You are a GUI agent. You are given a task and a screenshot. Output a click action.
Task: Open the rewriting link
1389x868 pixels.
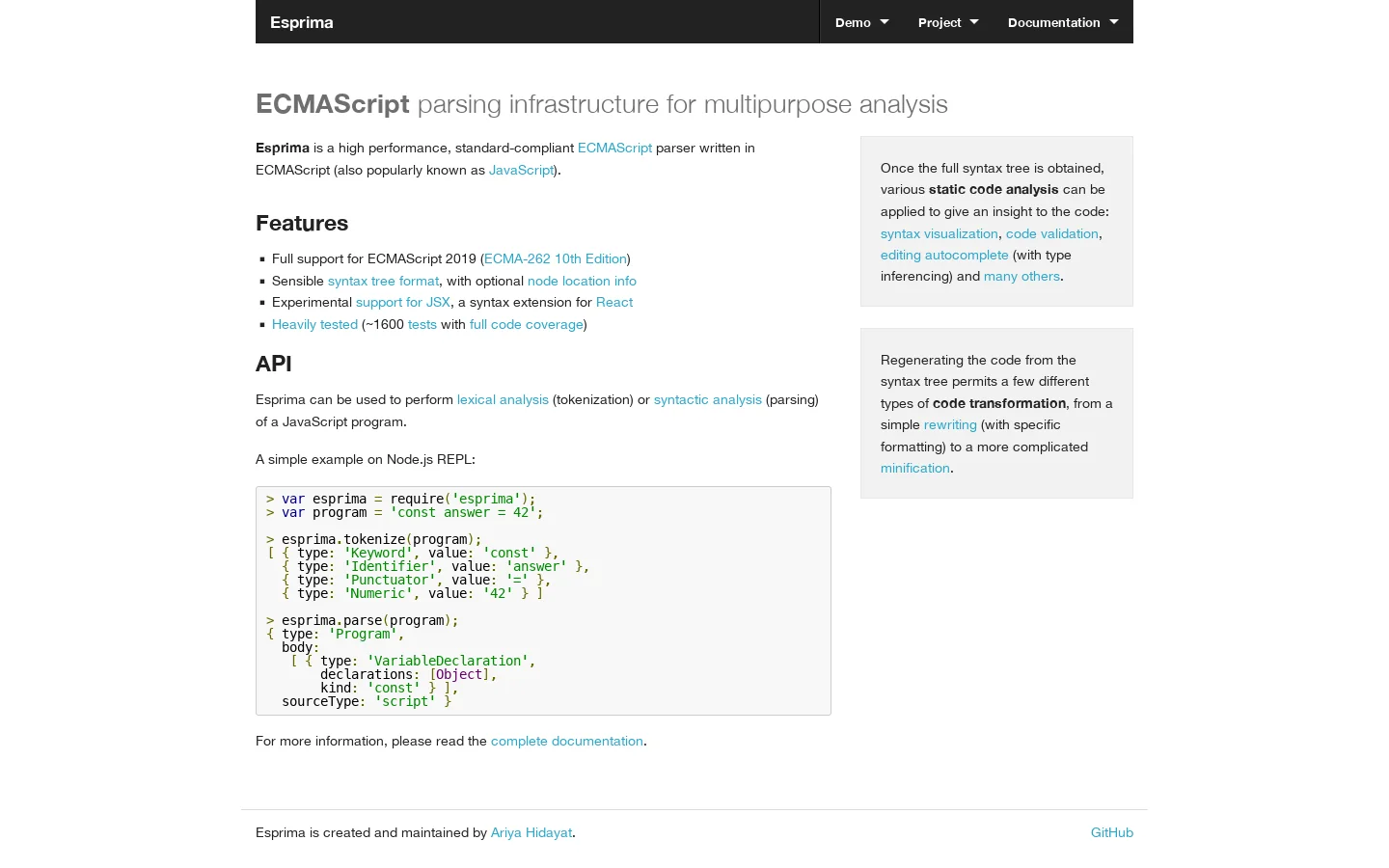(x=950, y=424)
